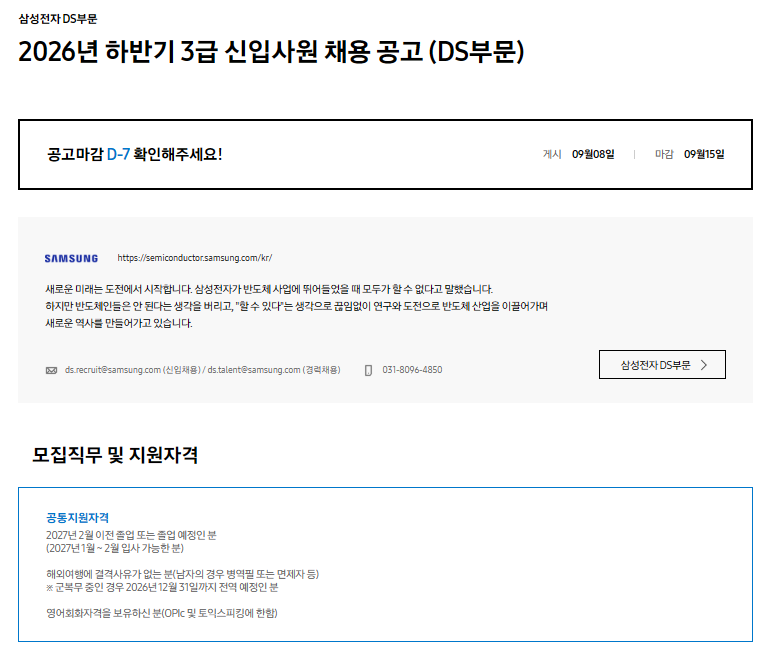Viewport: 777px width, 655px height.
Task: Click ds.talent@samsung.com (경력채용) email address
Action: 274,370
